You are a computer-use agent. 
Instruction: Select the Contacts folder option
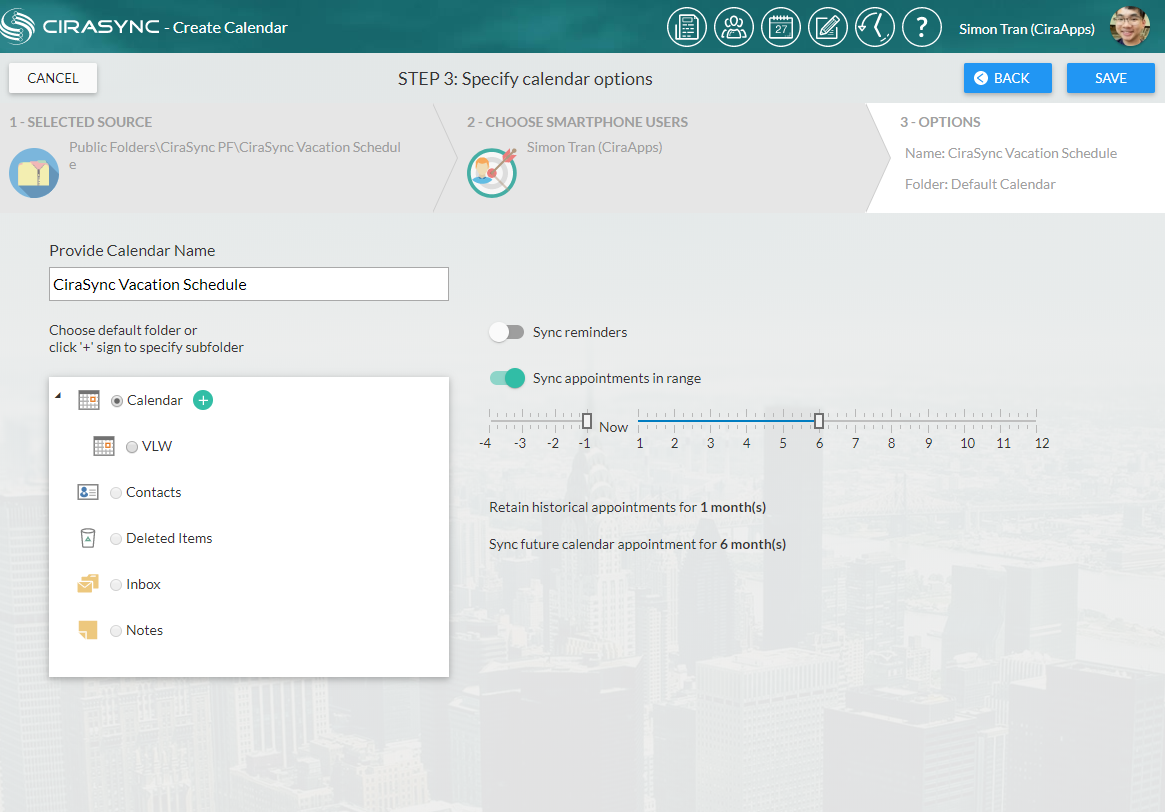coord(116,492)
